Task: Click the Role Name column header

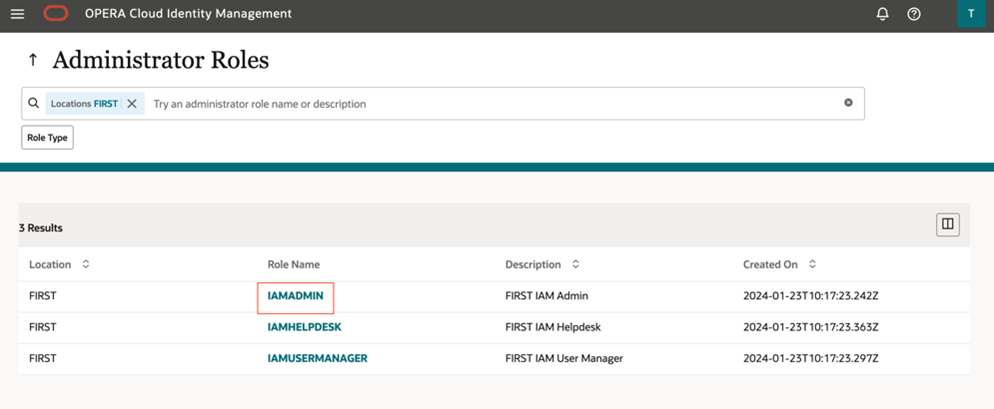Action: click(x=294, y=264)
